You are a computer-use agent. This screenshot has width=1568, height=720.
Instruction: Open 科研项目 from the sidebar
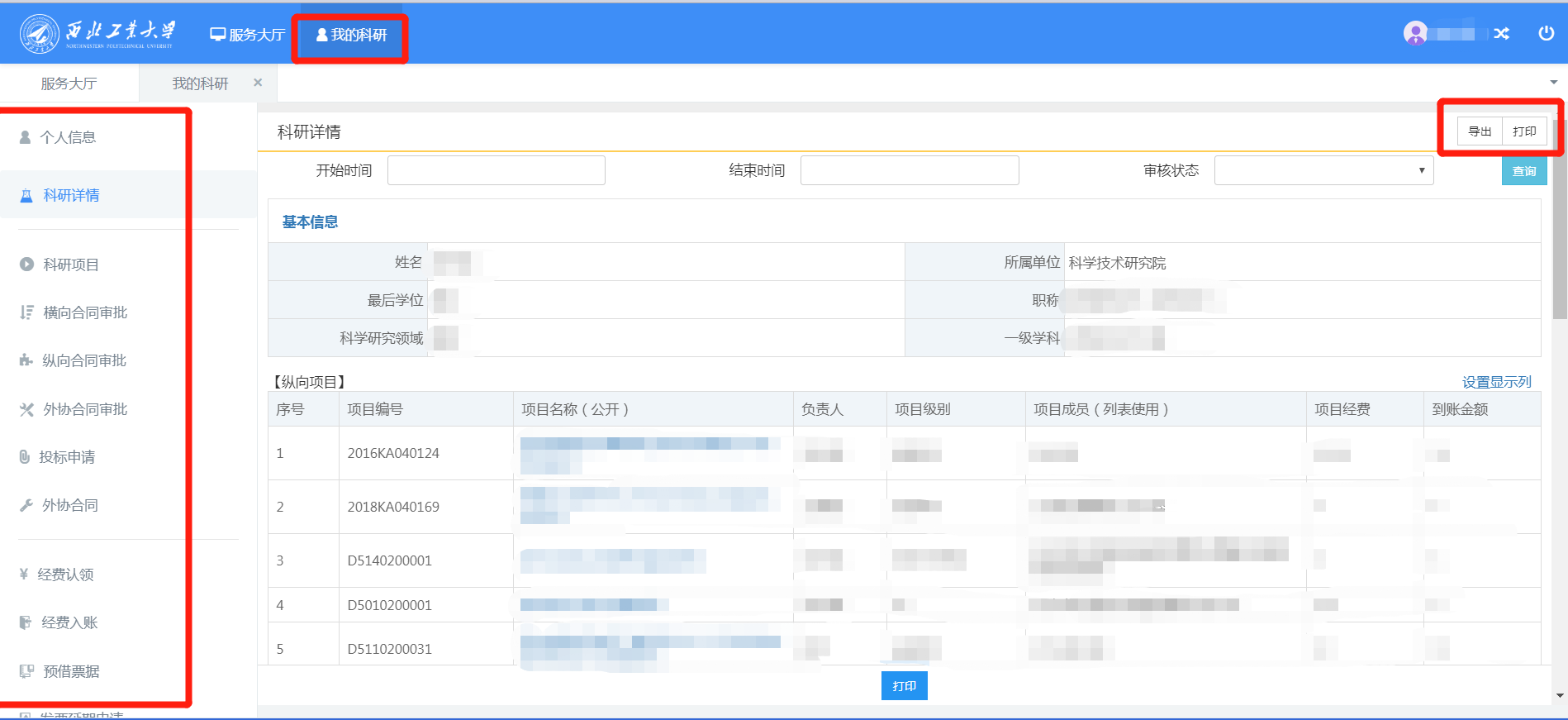71,265
